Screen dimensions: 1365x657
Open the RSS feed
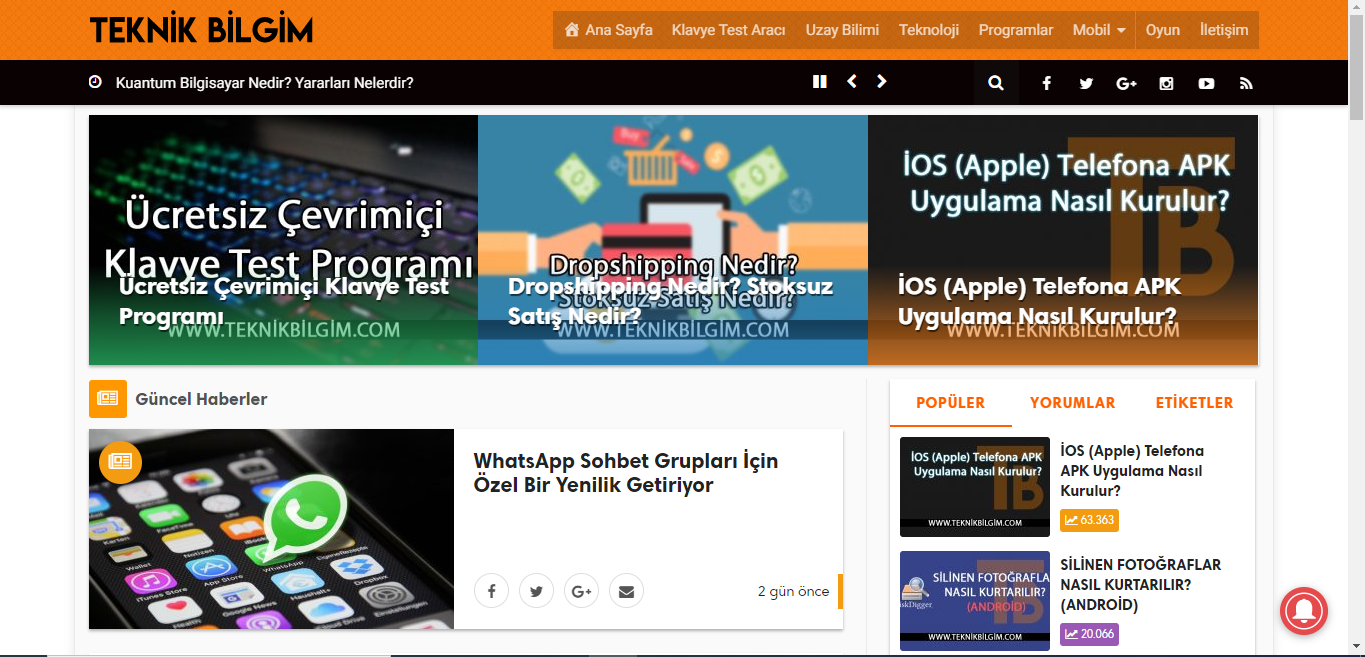[1246, 84]
